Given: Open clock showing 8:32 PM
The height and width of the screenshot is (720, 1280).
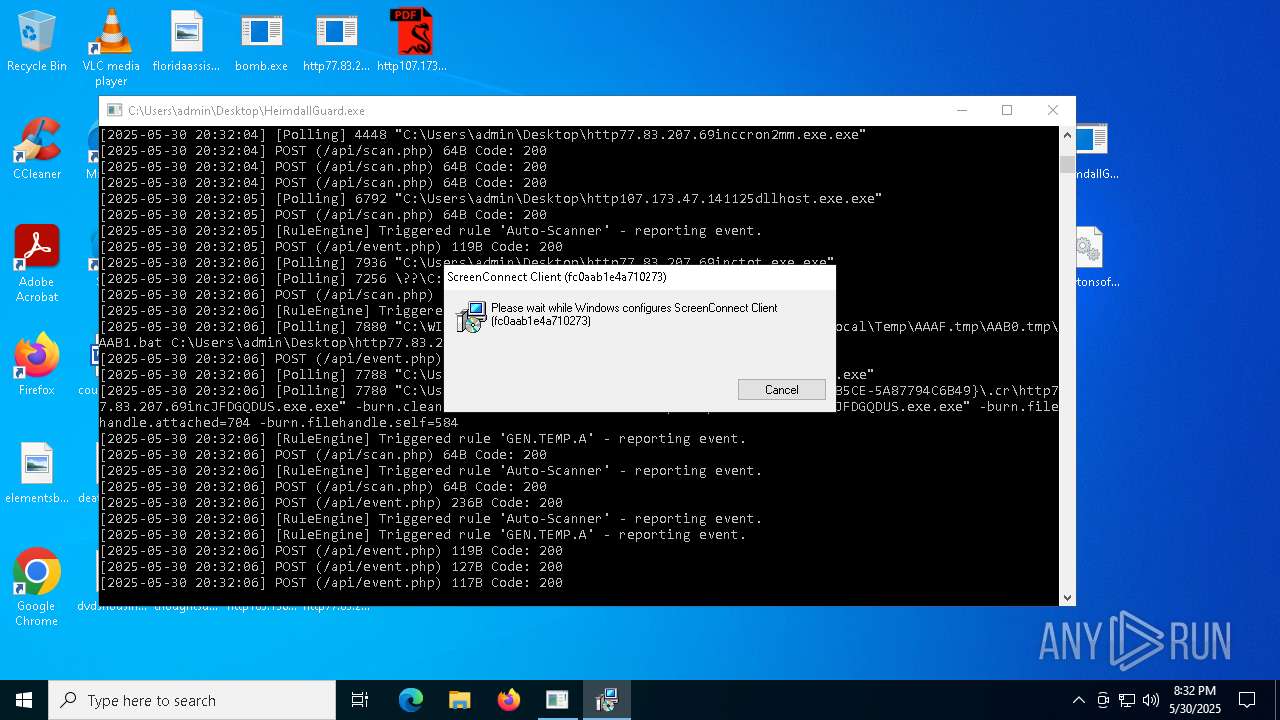Looking at the screenshot, I should pyautogui.click(x=1195, y=700).
